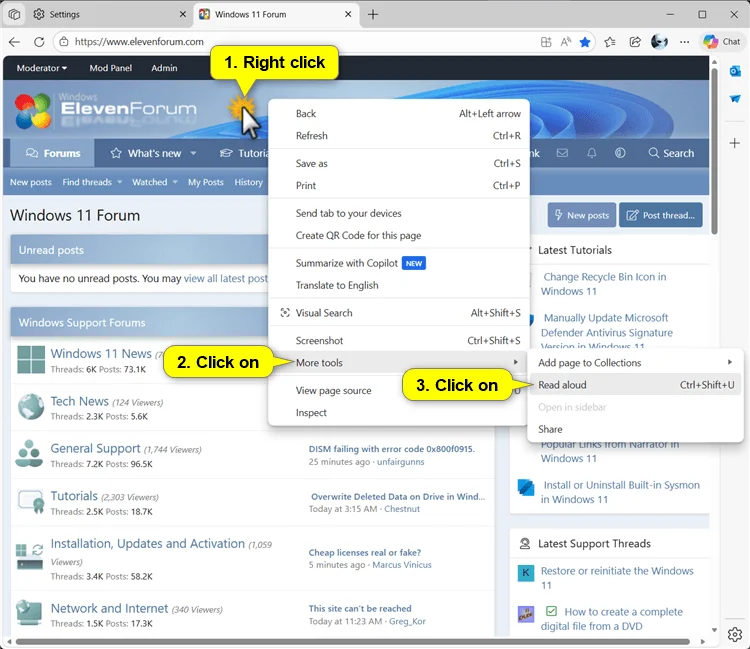Viewport: 750px width, 649px height.
Task: Select Back in the context menu
Action: [x=399, y=114]
